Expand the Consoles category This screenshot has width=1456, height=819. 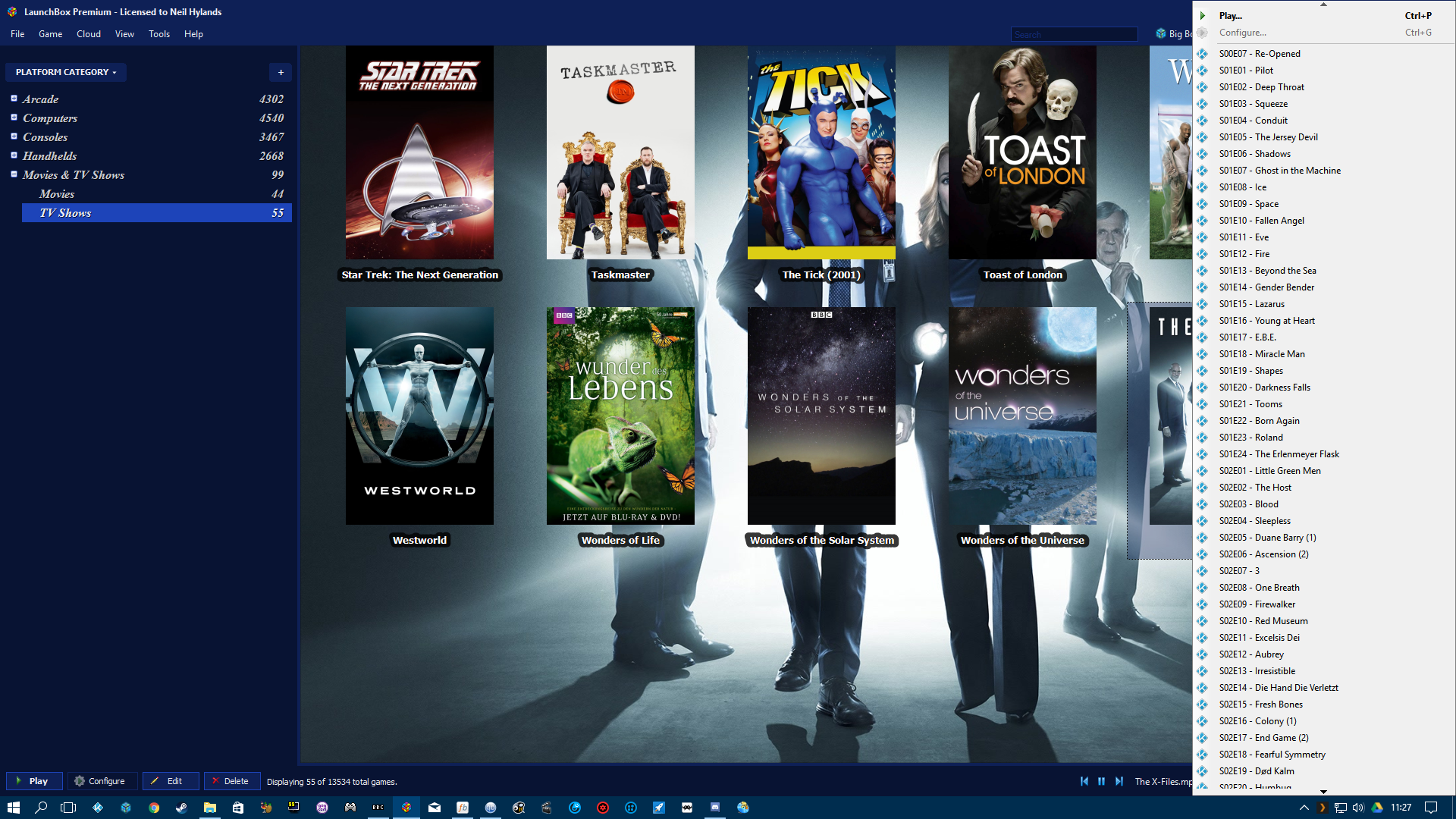tap(14, 136)
